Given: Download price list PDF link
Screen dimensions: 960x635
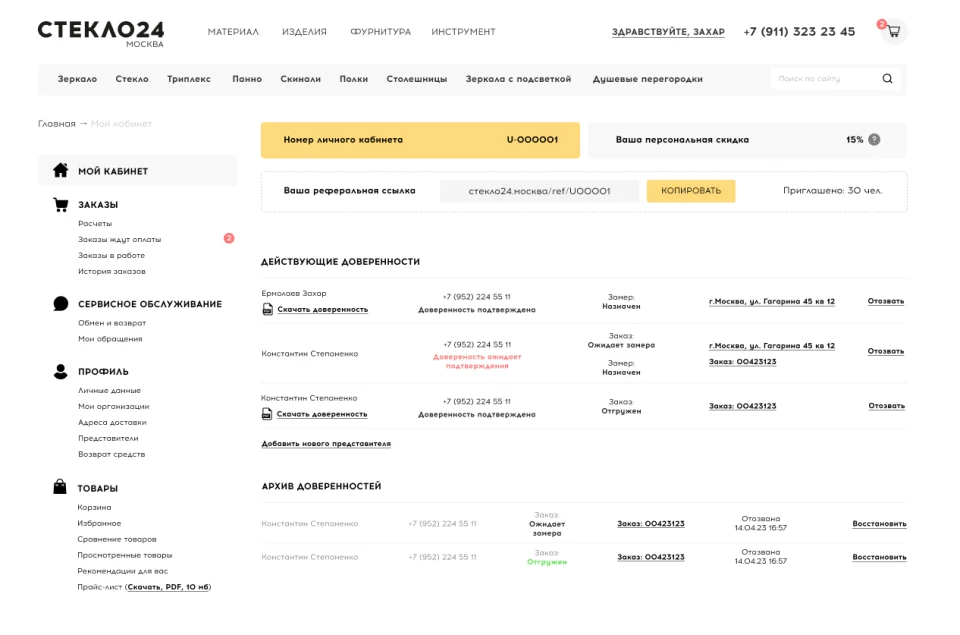Looking at the screenshot, I should (x=168, y=587).
